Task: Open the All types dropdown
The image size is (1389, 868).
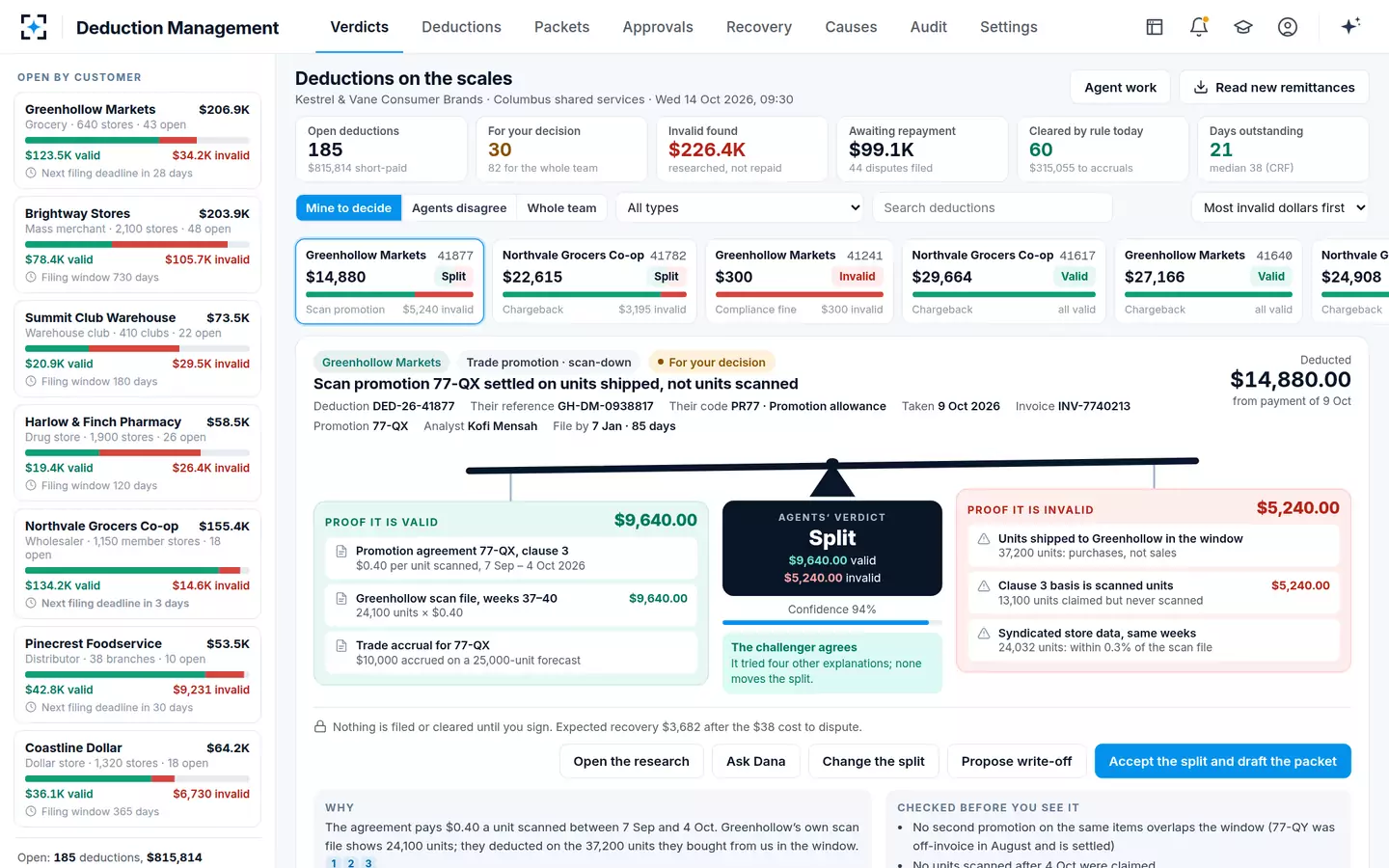Action: click(x=741, y=207)
